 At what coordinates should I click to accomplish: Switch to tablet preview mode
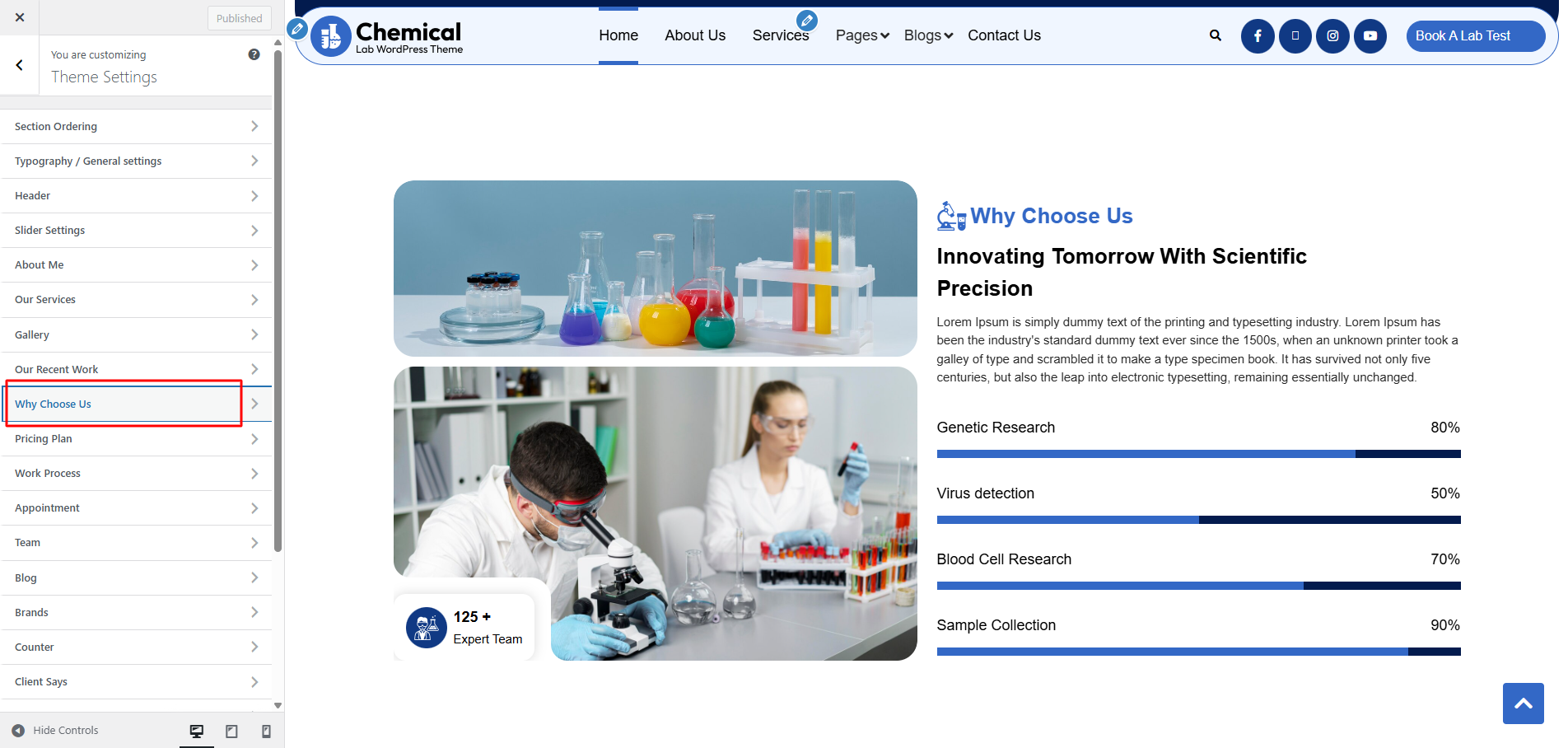pos(231,731)
